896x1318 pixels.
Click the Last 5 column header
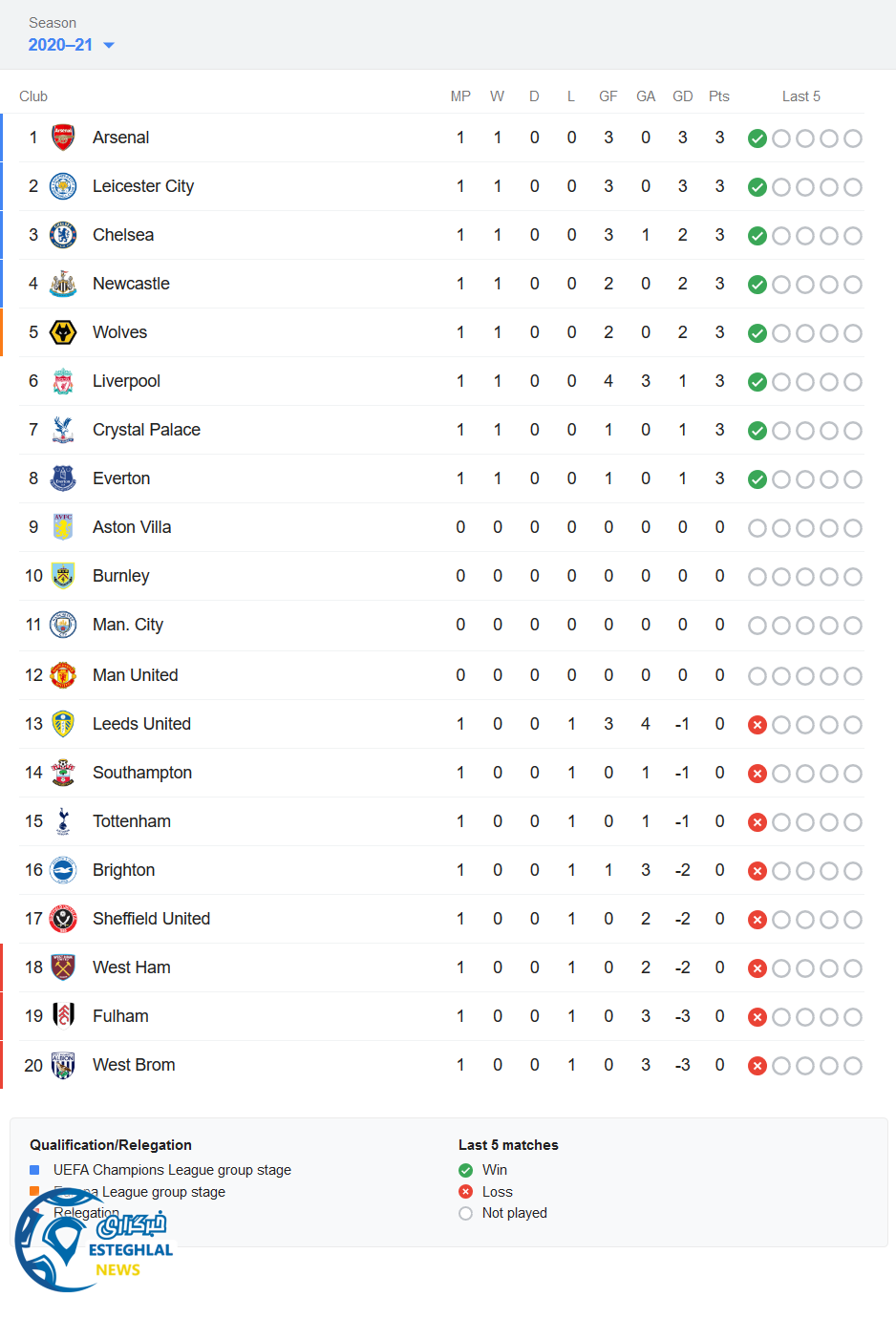[x=800, y=96]
